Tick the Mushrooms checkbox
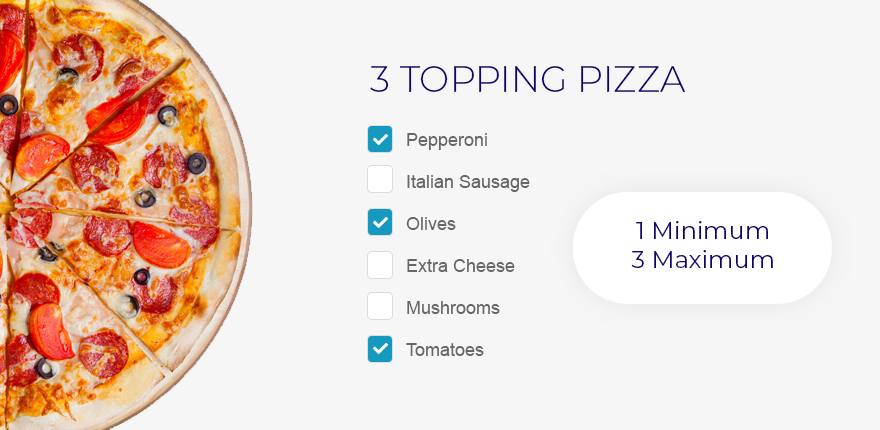Viewport: 880px width, 430px height. tap(380, 307)
